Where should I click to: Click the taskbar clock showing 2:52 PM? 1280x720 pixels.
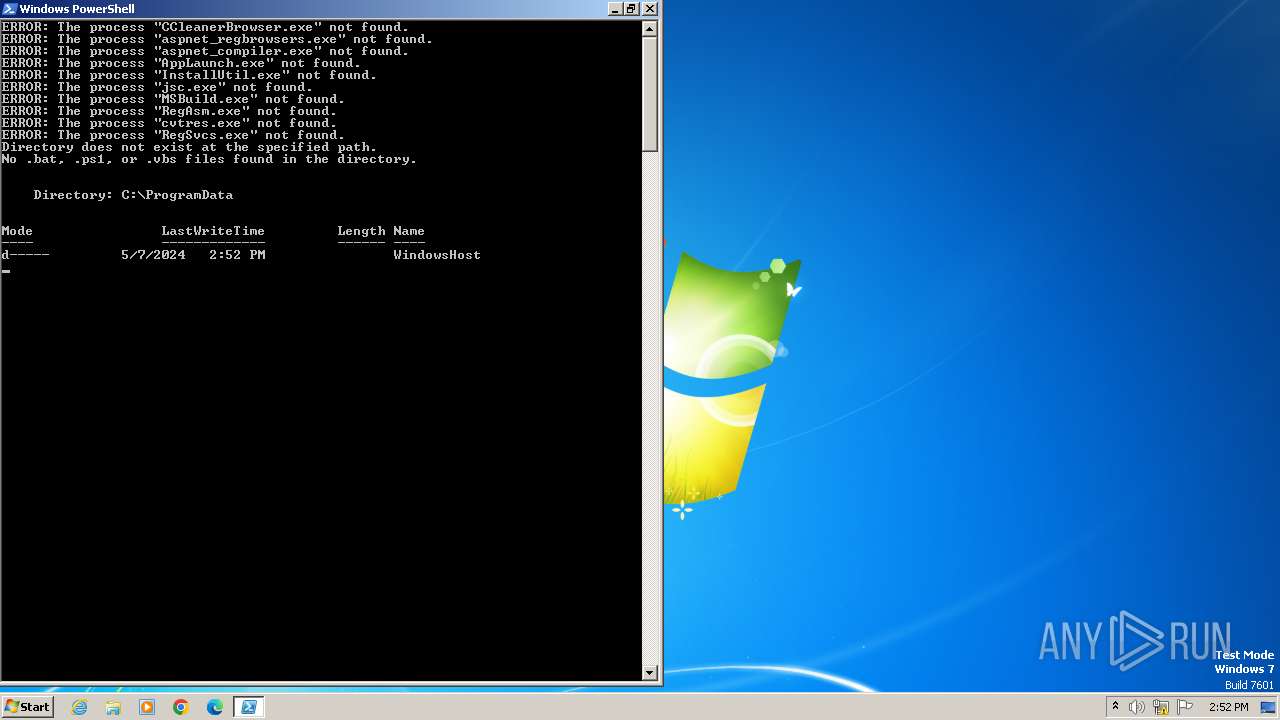1228,707
